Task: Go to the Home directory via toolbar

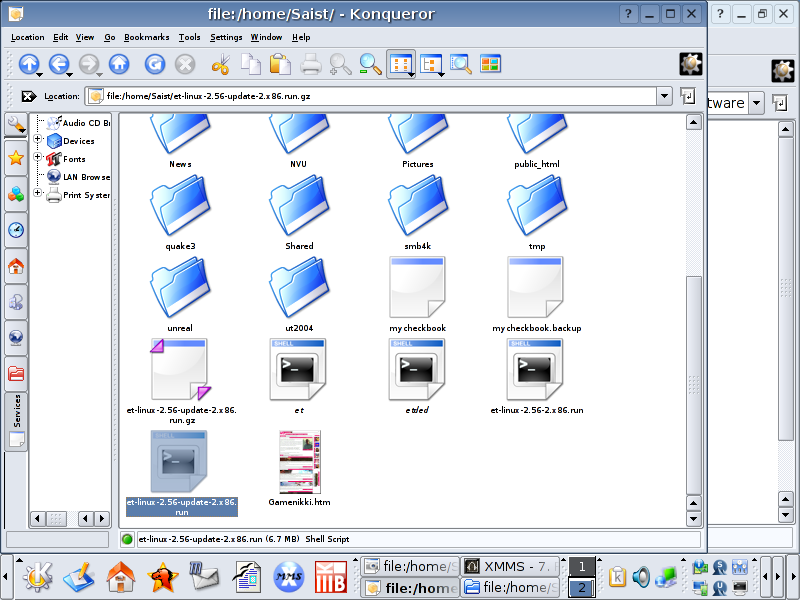Action: tap(119, 64)
